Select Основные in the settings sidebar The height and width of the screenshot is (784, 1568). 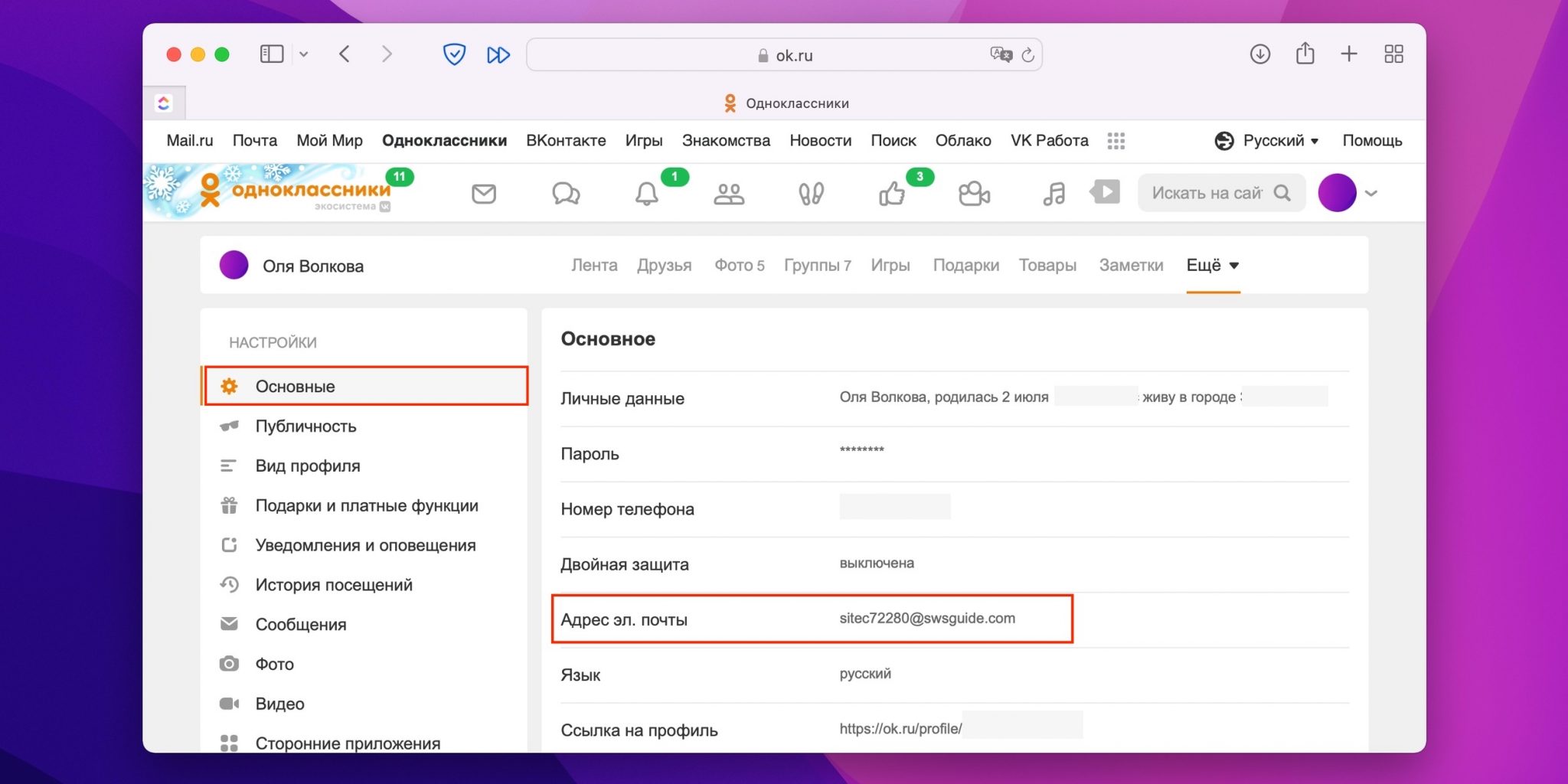pyautogui.click(x=366, y=386)
